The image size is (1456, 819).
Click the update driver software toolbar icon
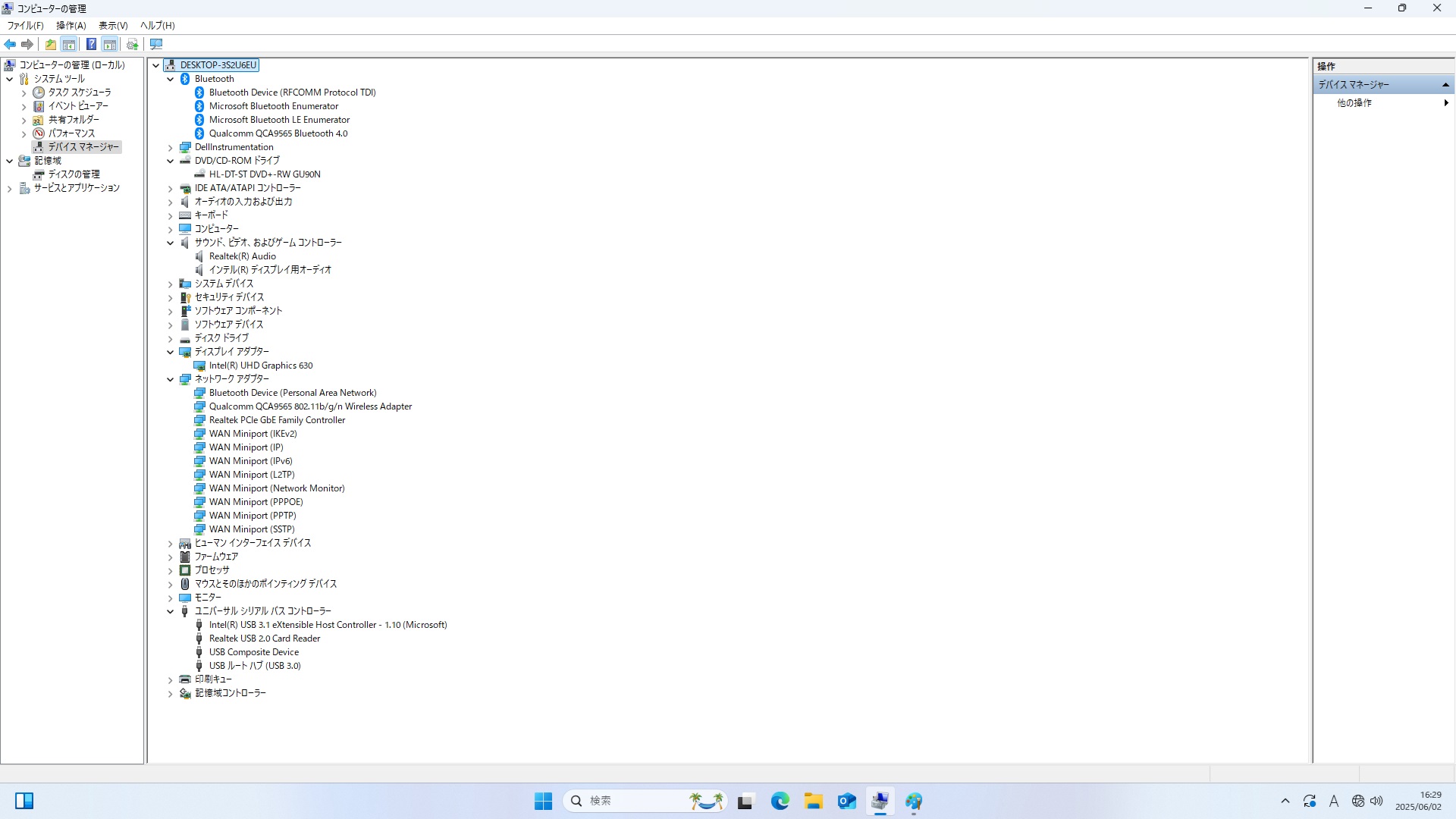click(x=133, y=44)
